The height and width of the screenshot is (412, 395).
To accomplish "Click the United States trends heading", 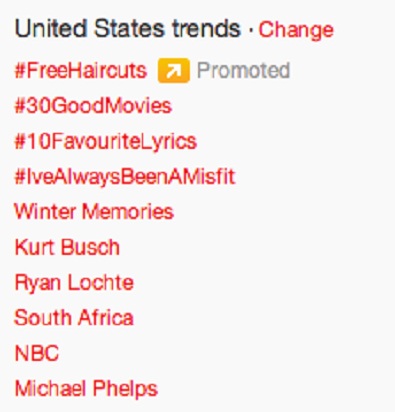I will 128,28.
